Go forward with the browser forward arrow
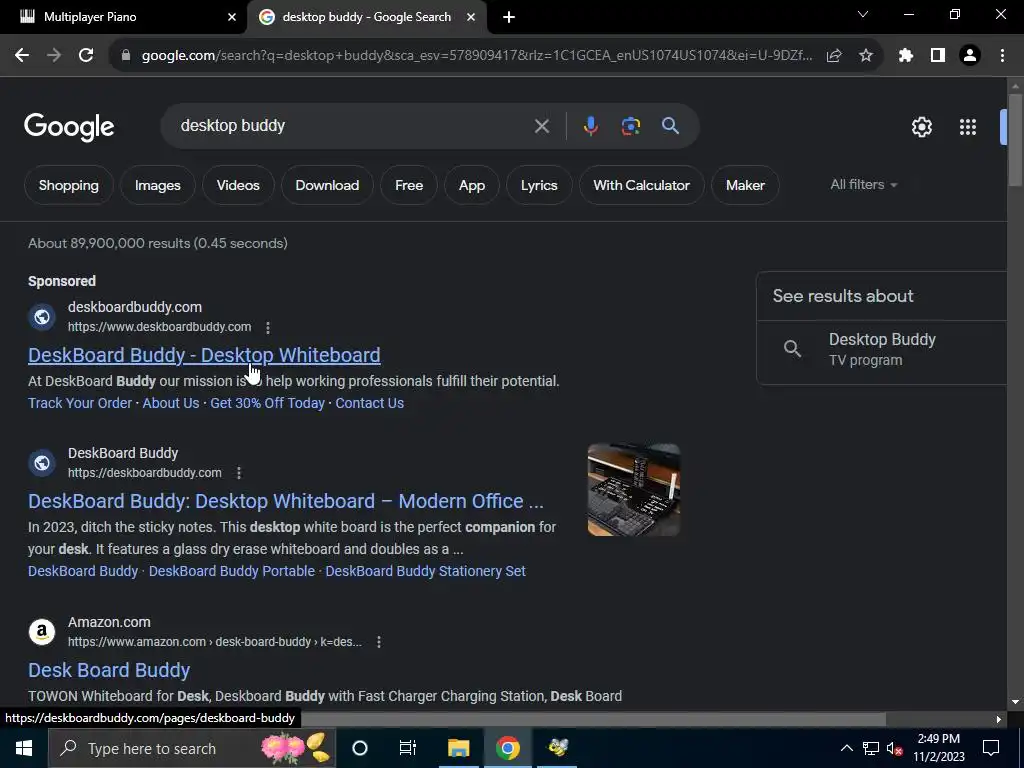This screenshot has height=768, width=1024. tap(54, 56)
